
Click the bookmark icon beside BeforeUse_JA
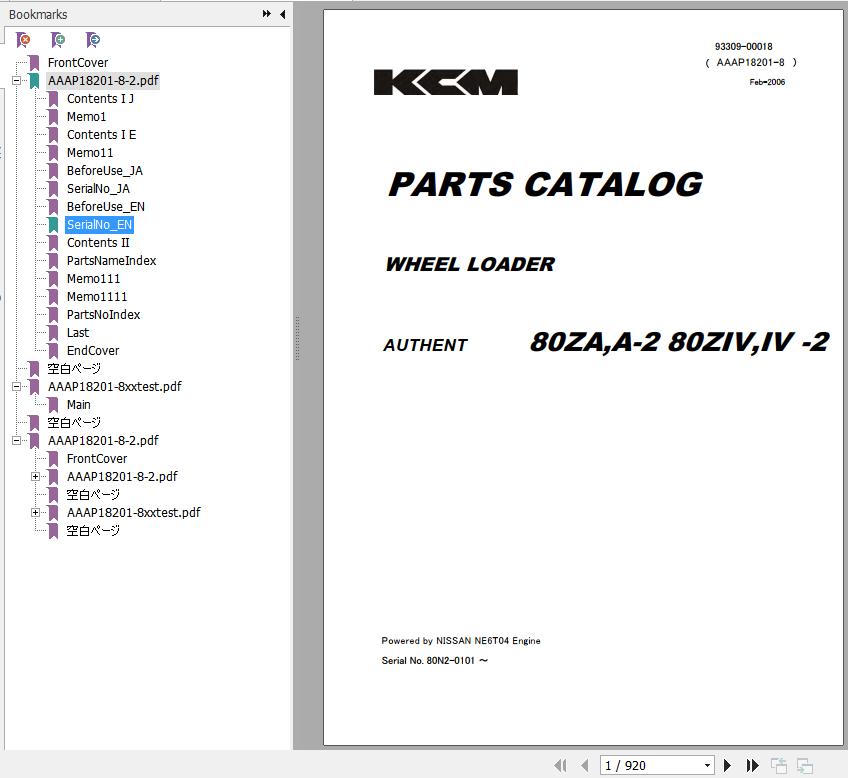53,171
